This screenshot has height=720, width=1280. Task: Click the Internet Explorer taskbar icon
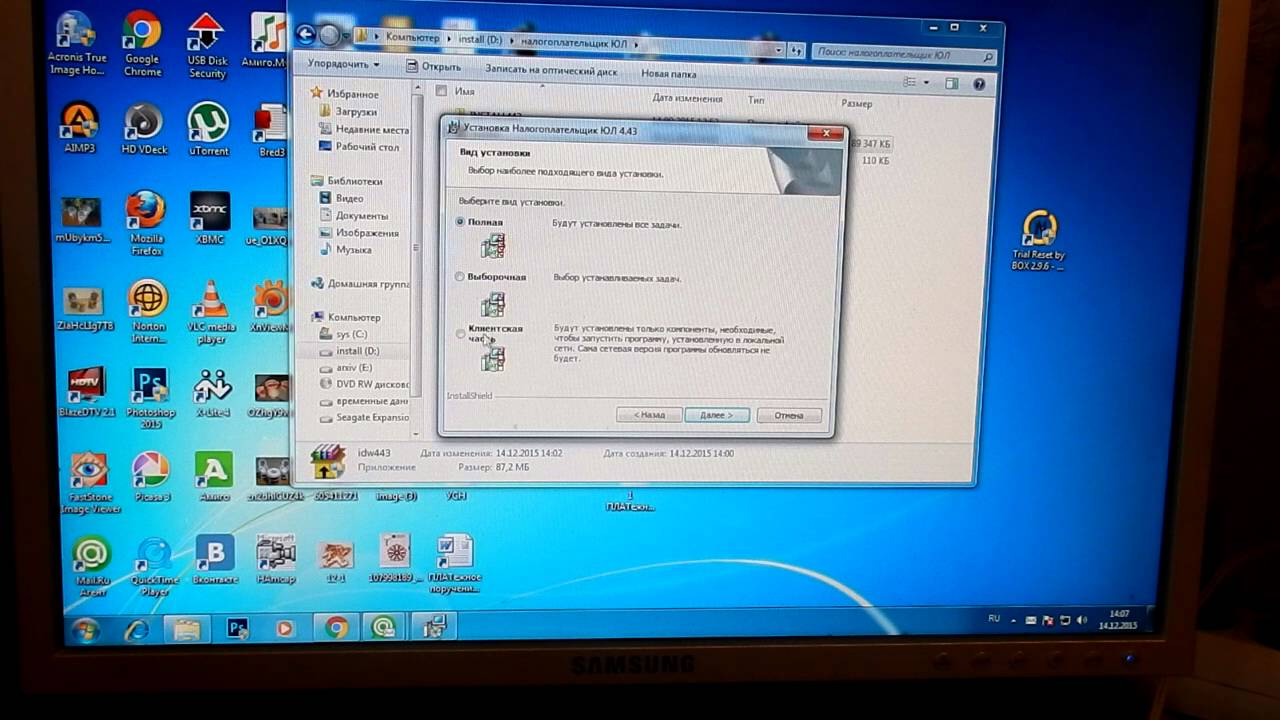click(x=137, y=630)
